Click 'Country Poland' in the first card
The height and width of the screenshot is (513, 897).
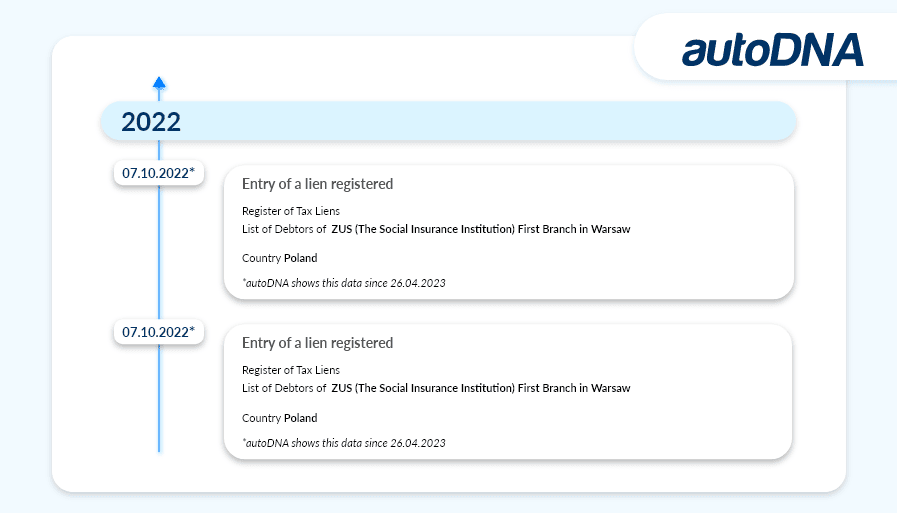click(x=280, y=258)
